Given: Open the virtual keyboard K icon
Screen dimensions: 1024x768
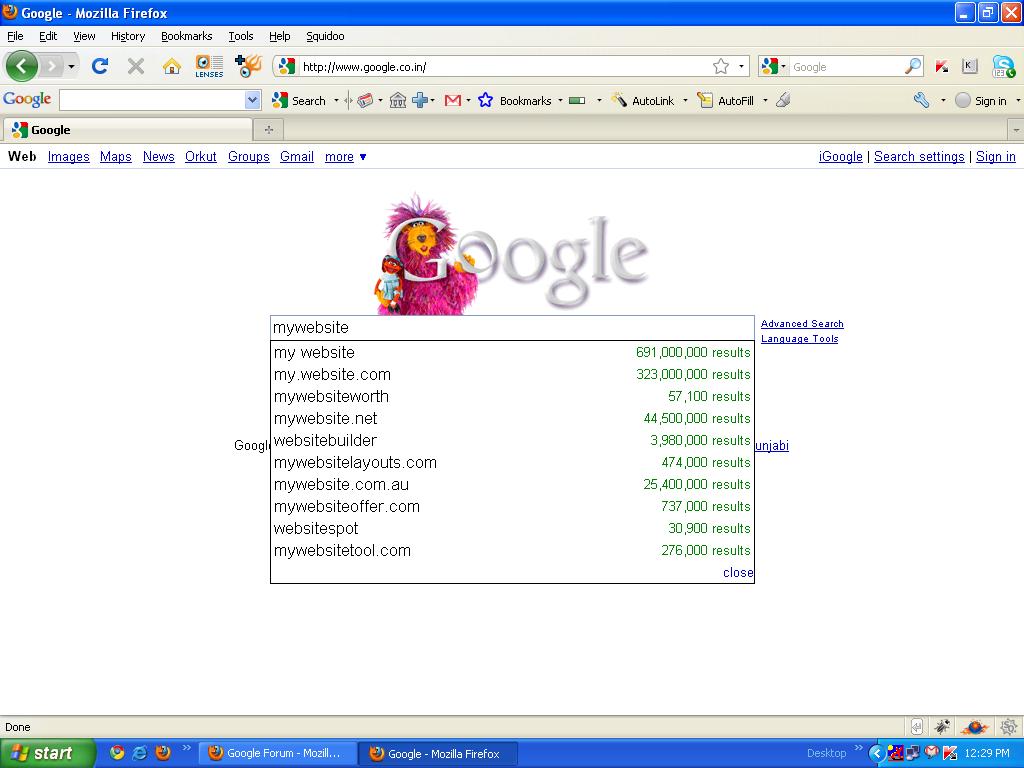Looking at the screenshot, I should 970,66.
